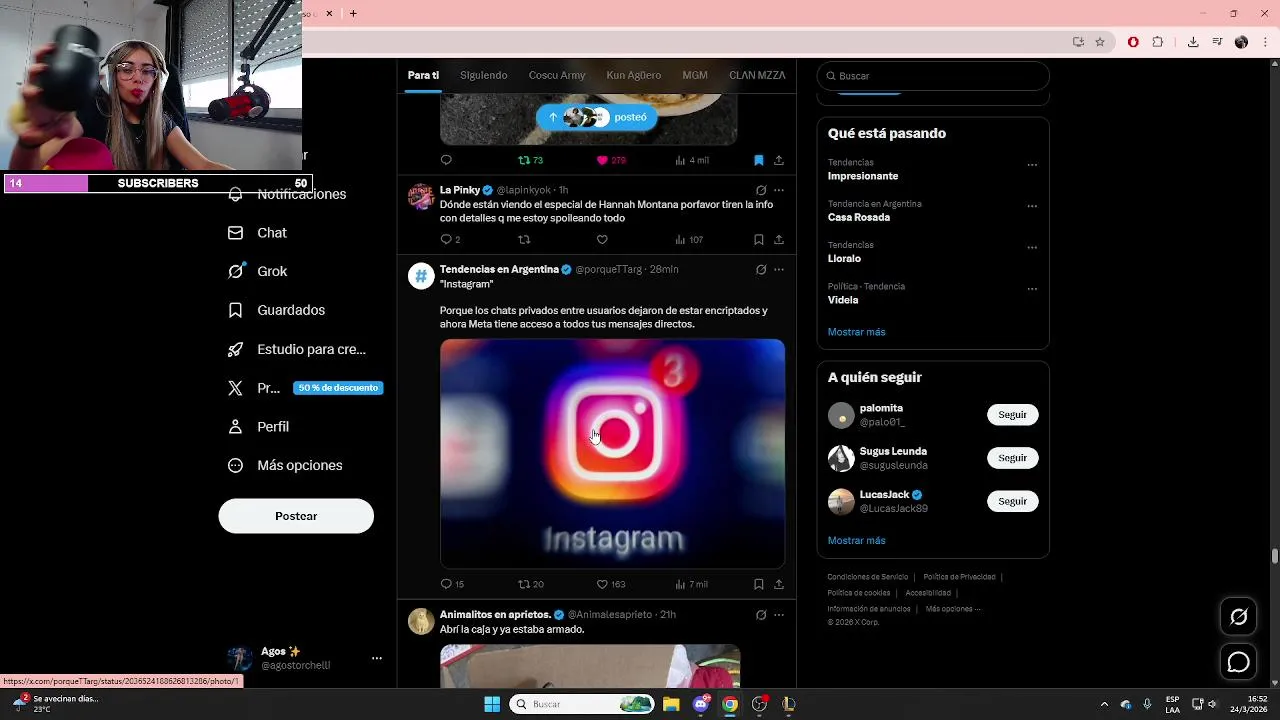Repost the La Pinky post
1280x720 pixels.
(x=524, y=239)
